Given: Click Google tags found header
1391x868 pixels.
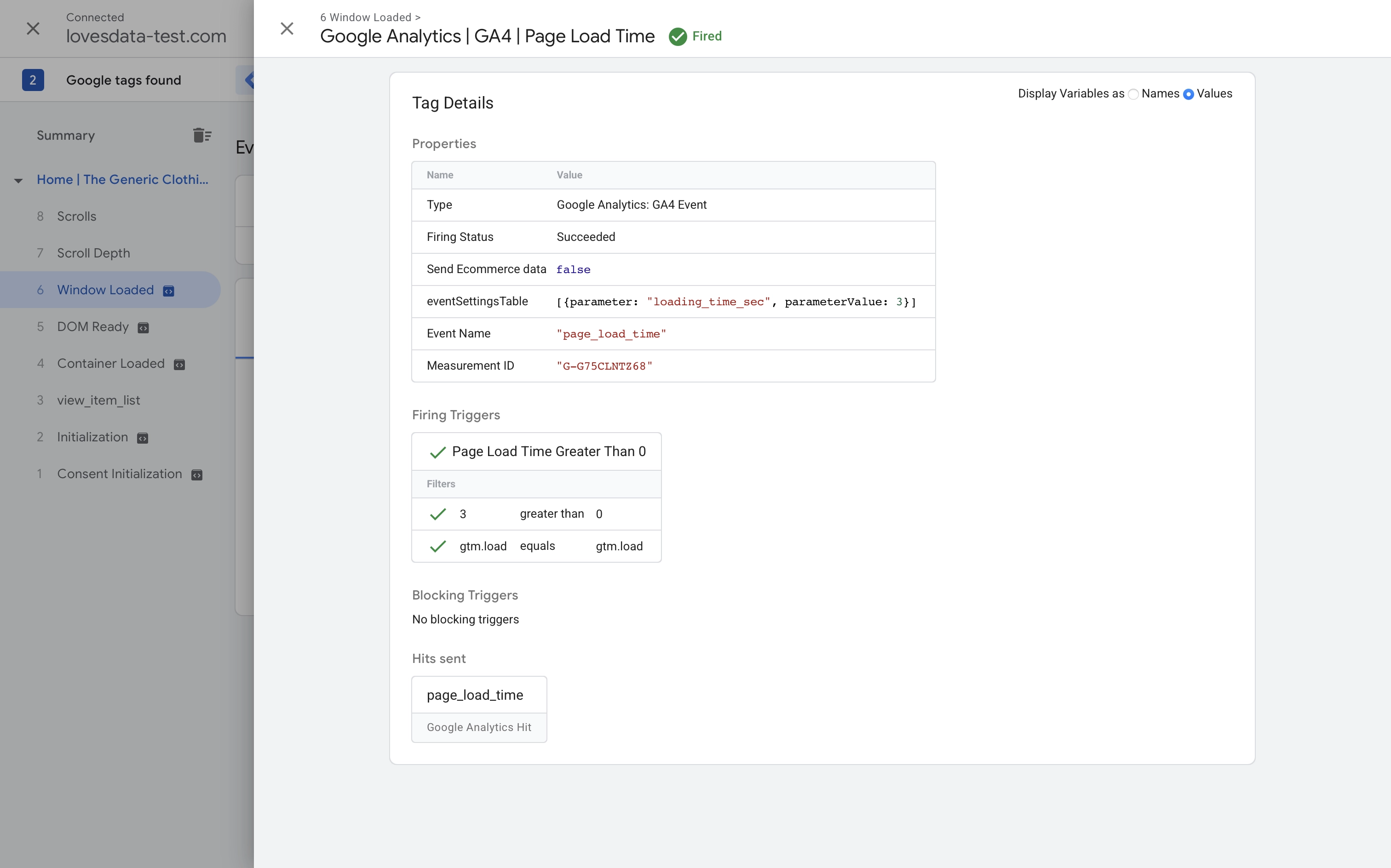Looking at the screenshot, I should [123, 80].
